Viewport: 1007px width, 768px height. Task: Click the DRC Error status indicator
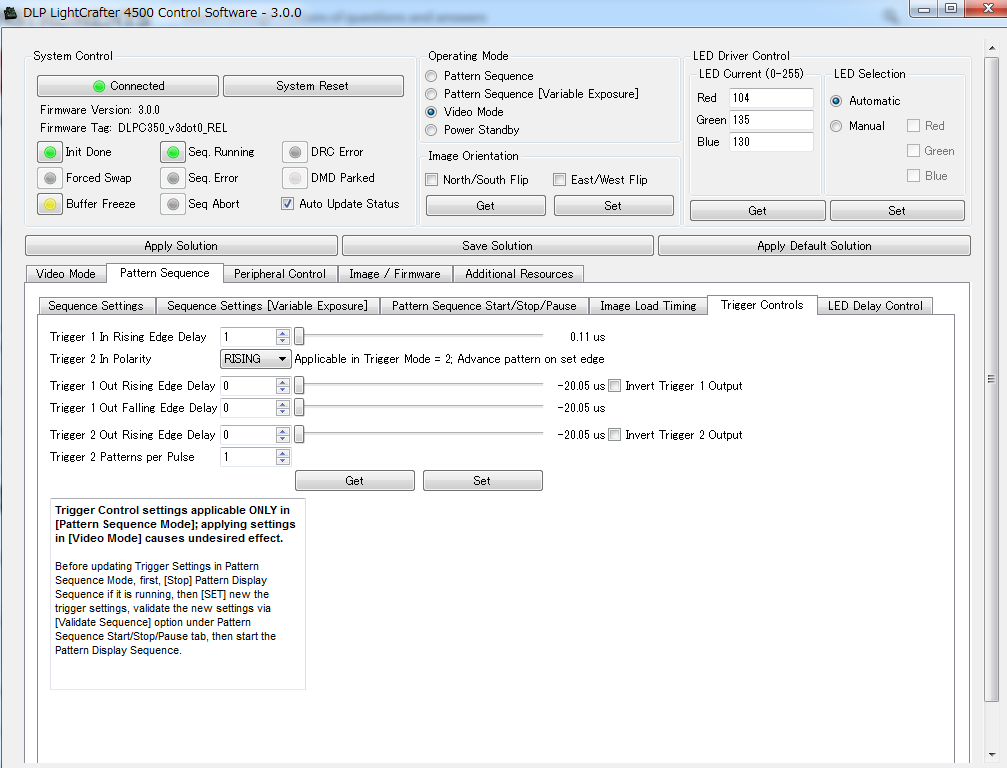coord(295,152)
